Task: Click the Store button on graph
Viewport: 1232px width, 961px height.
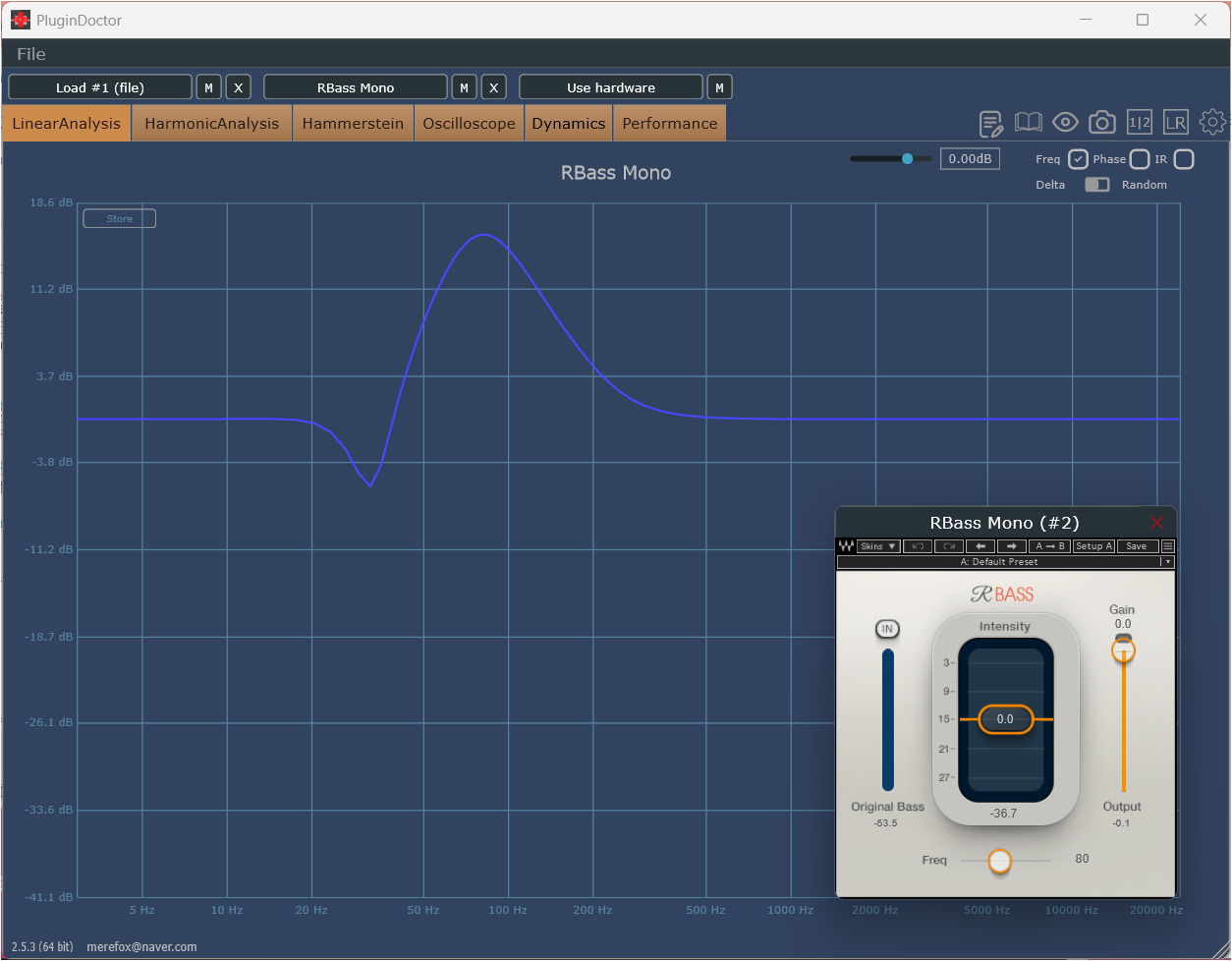Action: click(119, 219)
